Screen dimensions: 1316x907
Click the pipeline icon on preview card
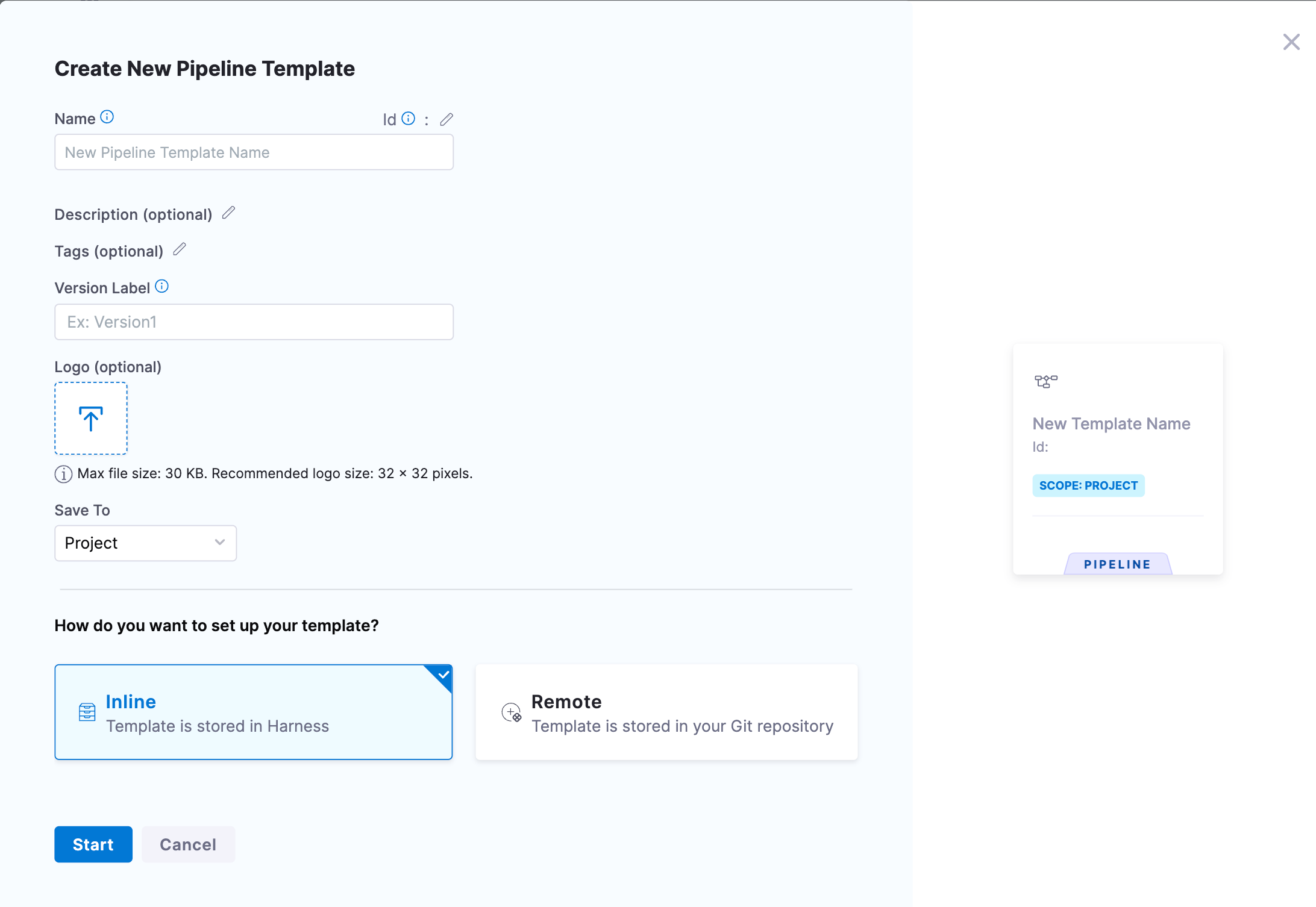coord(1045,381)
